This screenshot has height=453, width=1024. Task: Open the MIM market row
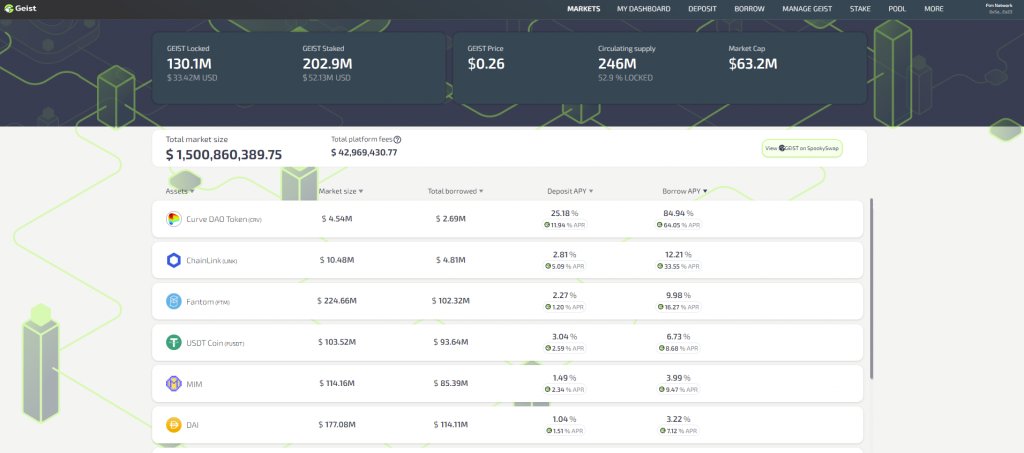[507, 384]
